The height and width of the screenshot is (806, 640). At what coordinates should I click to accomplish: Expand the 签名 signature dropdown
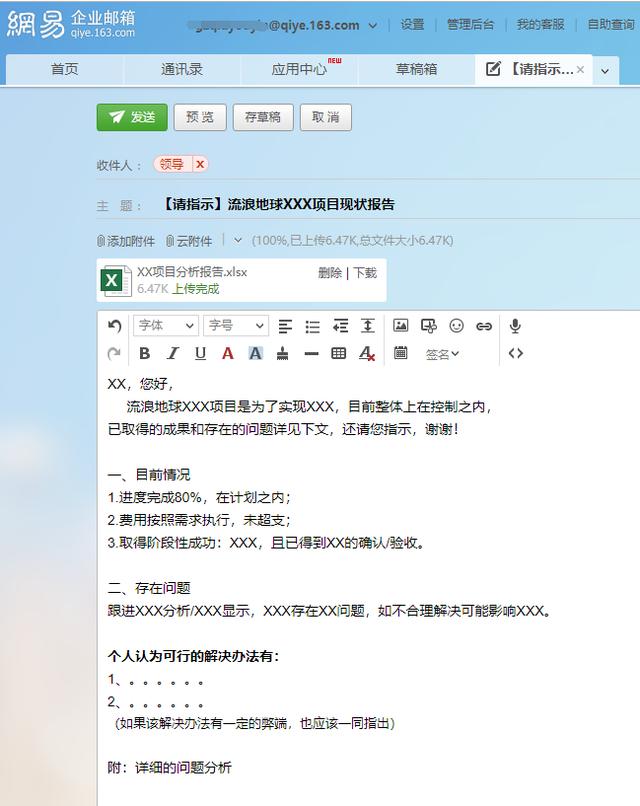[442, 354]
